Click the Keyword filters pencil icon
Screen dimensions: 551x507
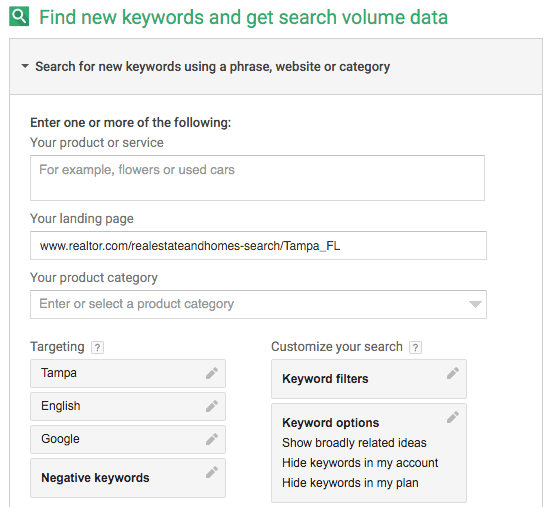click(453, 373)
